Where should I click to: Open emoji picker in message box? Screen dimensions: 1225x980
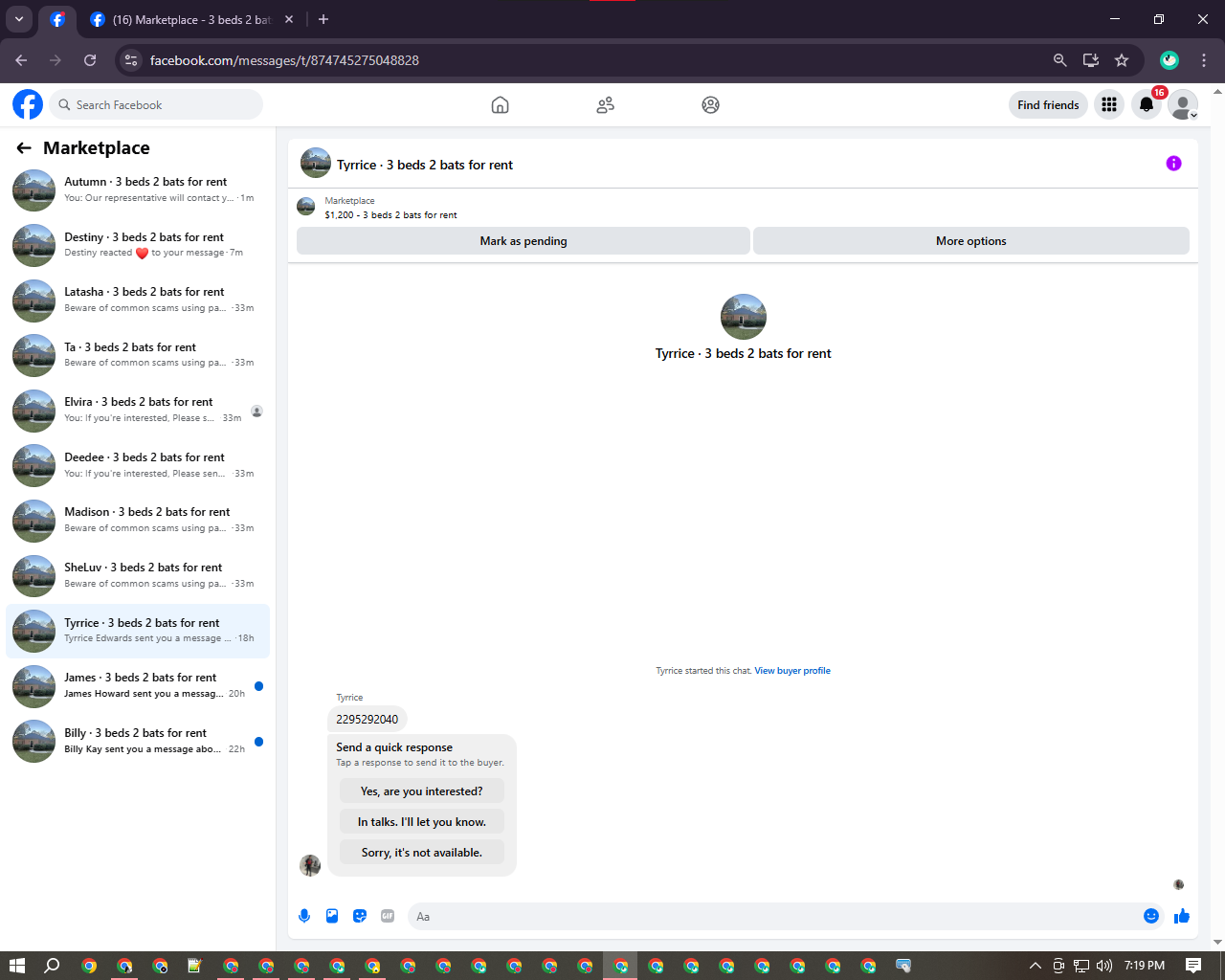1151,916
